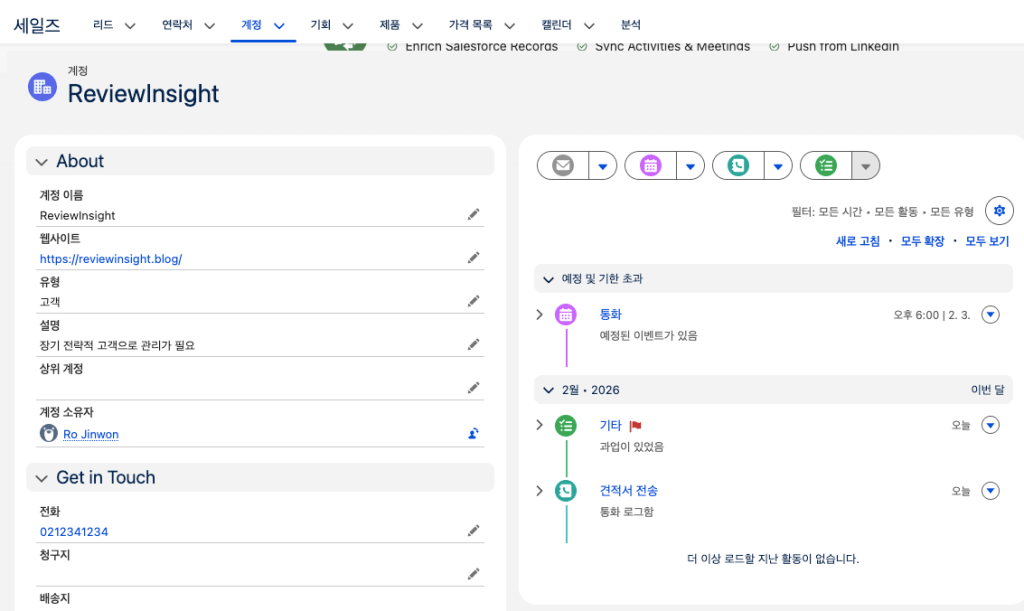Open the timeline filter settings gear
The width and height of the screenshot is (1024, 611).
coord(999,211)
